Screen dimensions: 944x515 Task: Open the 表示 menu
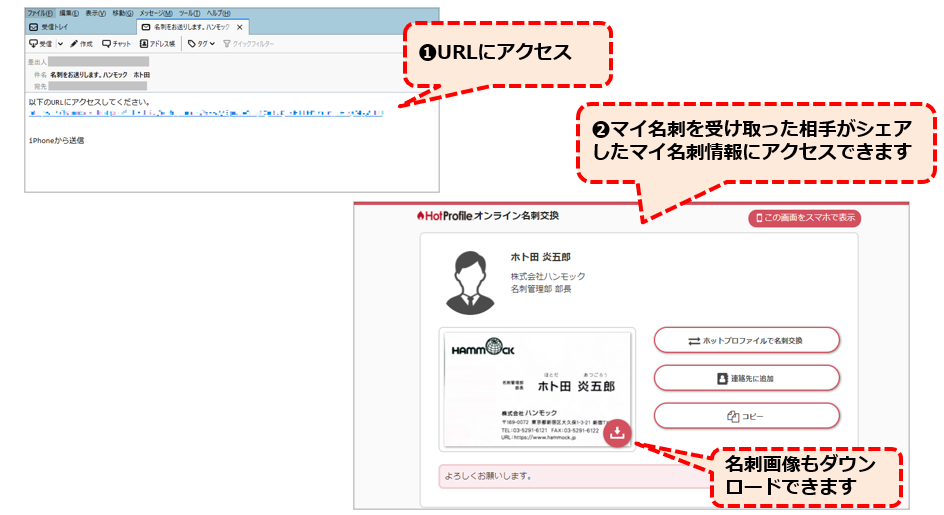click(x=95, y=13)
